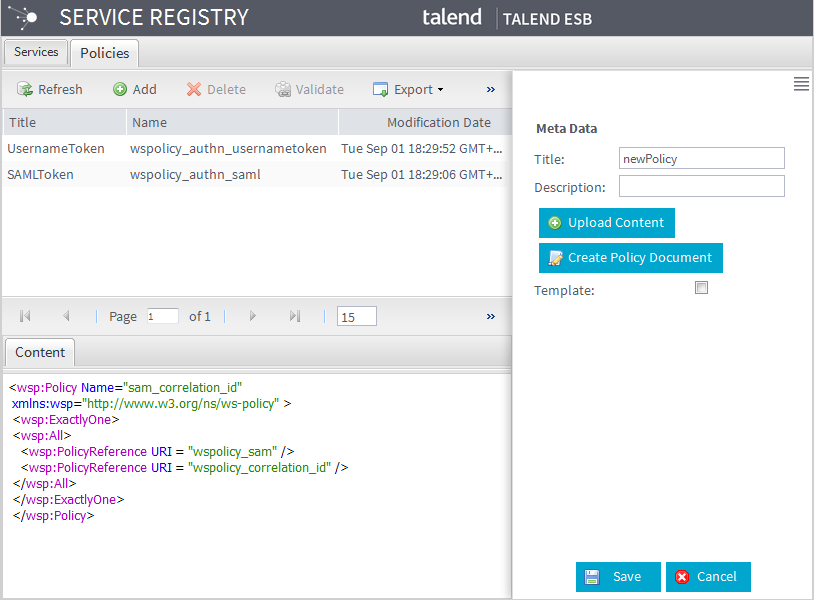Go to first page in pager
The width and height of the screenshot is (814, 600).
pos(25,316)
